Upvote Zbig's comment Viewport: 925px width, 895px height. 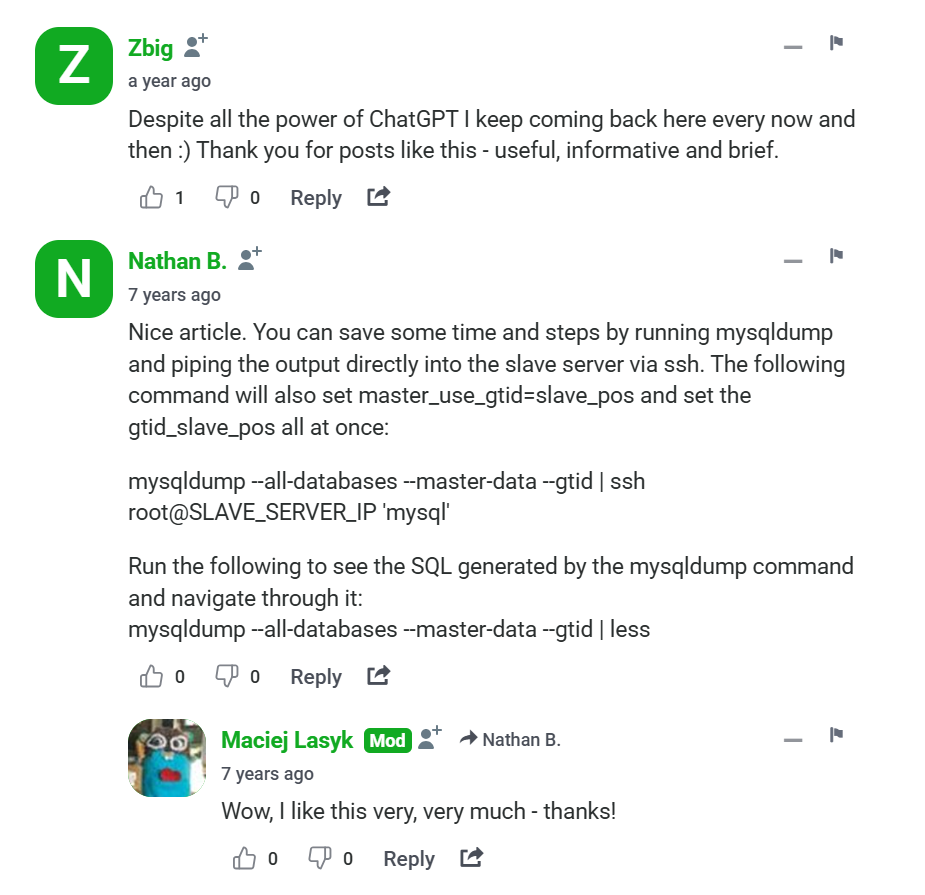coord(152,198)
